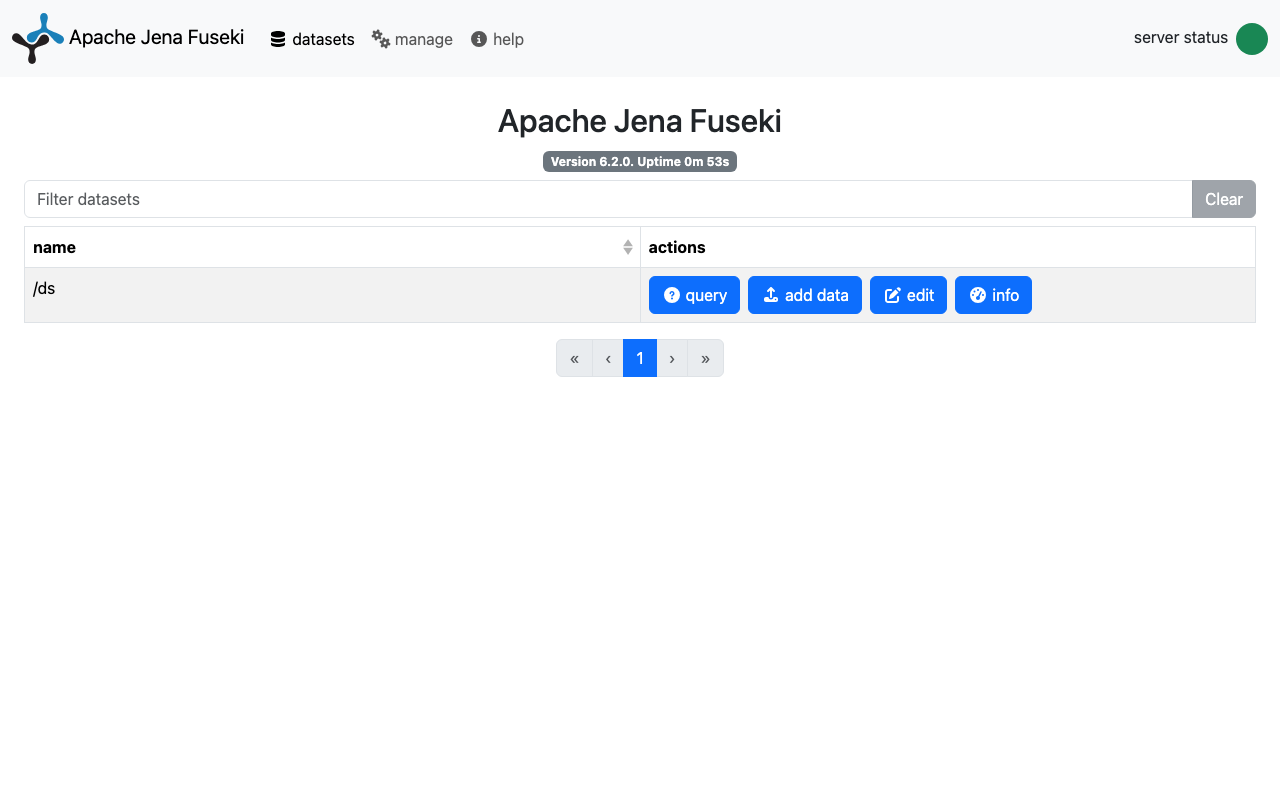The width and height of the screenshot is (1280, 800).
Task: Focus the Filter datasets input field
Action: 608,199
